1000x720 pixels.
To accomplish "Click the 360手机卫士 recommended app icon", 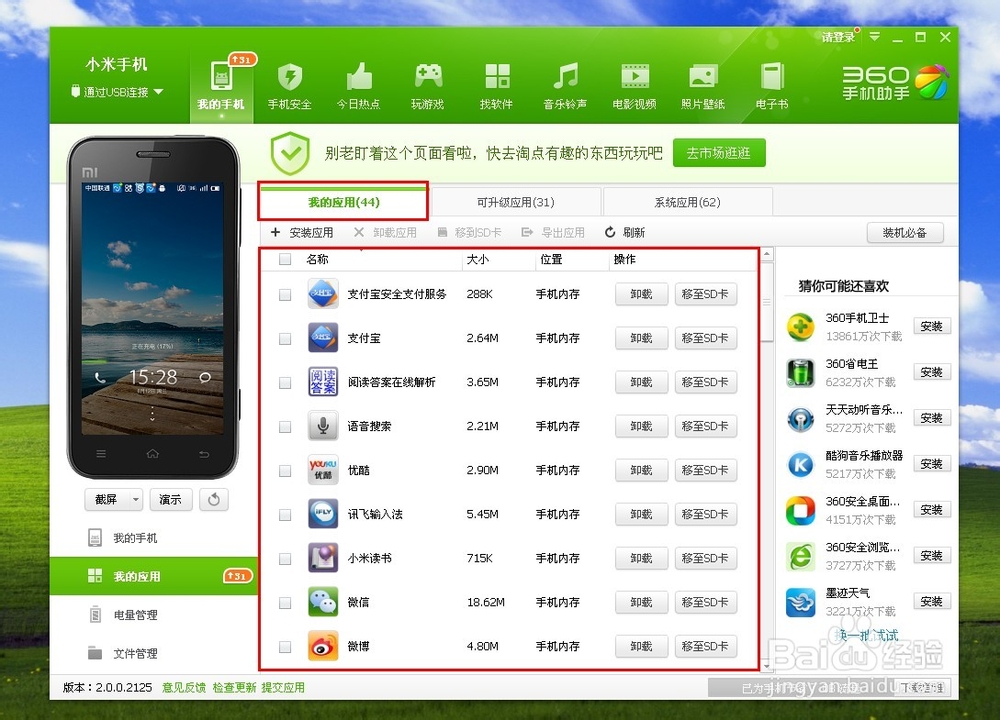I will [800, 327].
